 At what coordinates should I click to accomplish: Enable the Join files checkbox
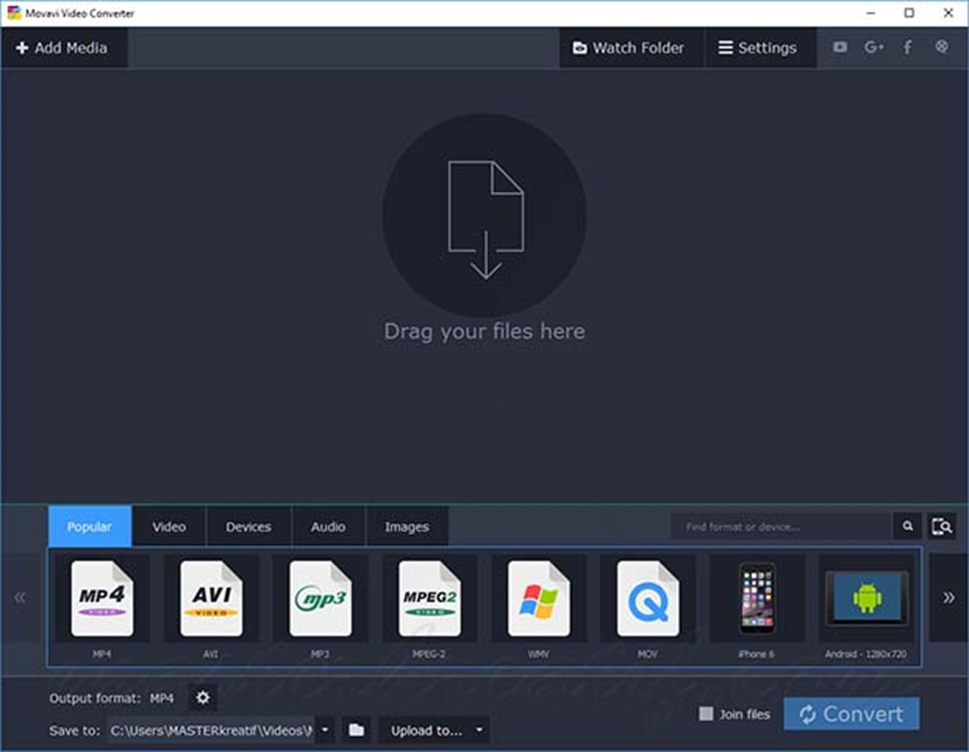point(706,714)
